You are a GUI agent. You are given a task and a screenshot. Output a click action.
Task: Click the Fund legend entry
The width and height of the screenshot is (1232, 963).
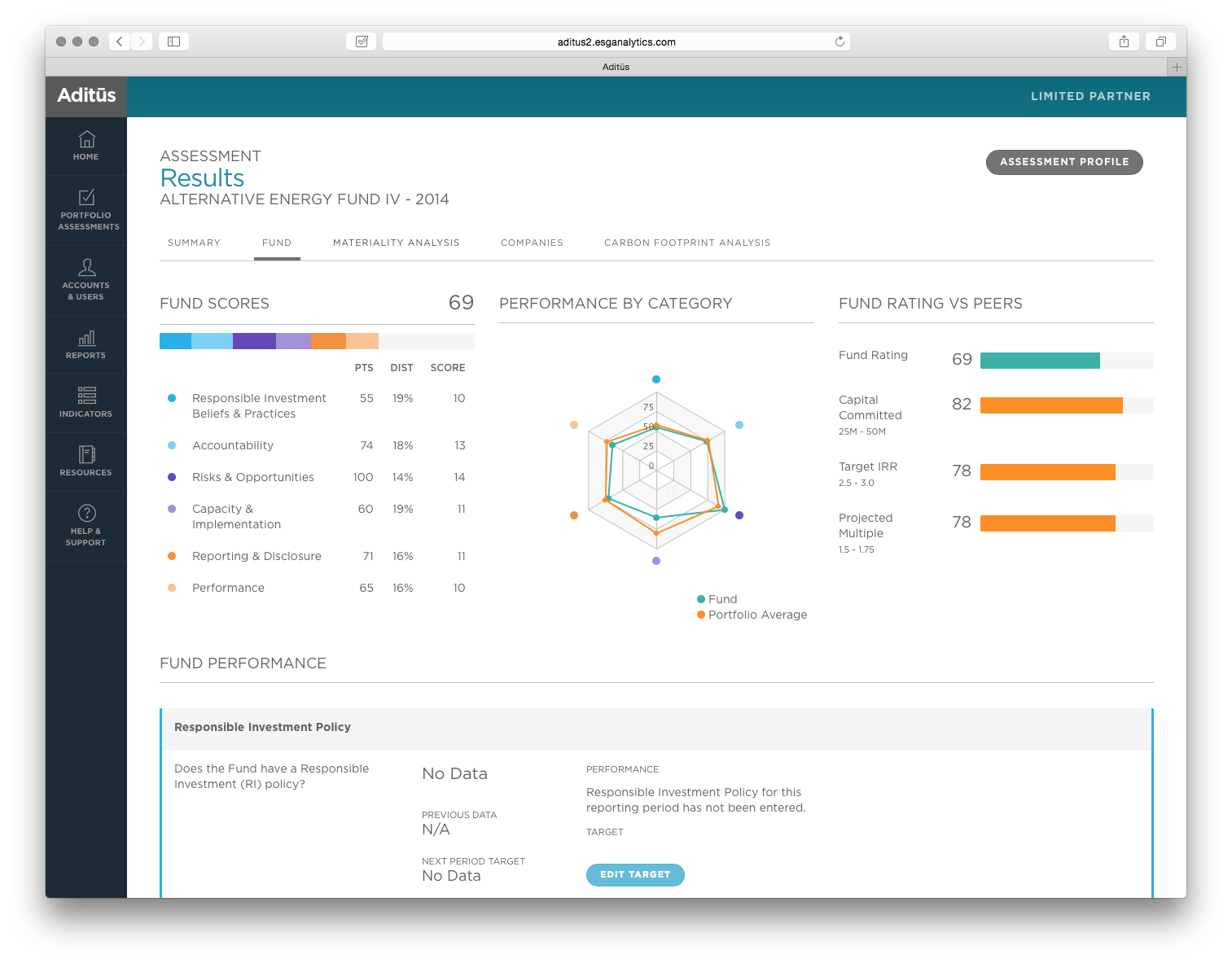717,599
